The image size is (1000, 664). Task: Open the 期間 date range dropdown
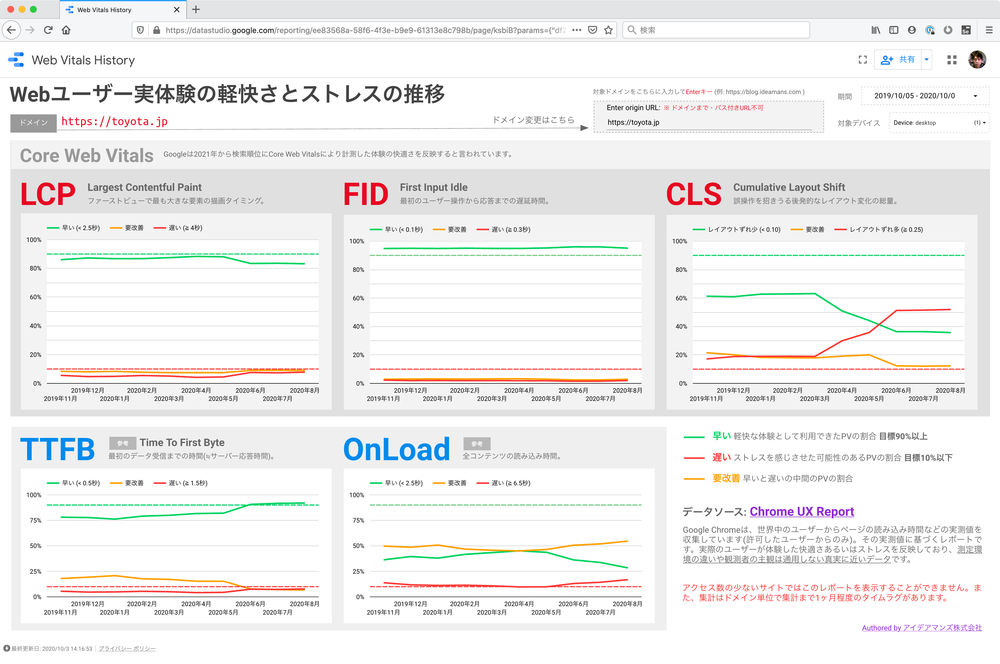coord(925,96)
